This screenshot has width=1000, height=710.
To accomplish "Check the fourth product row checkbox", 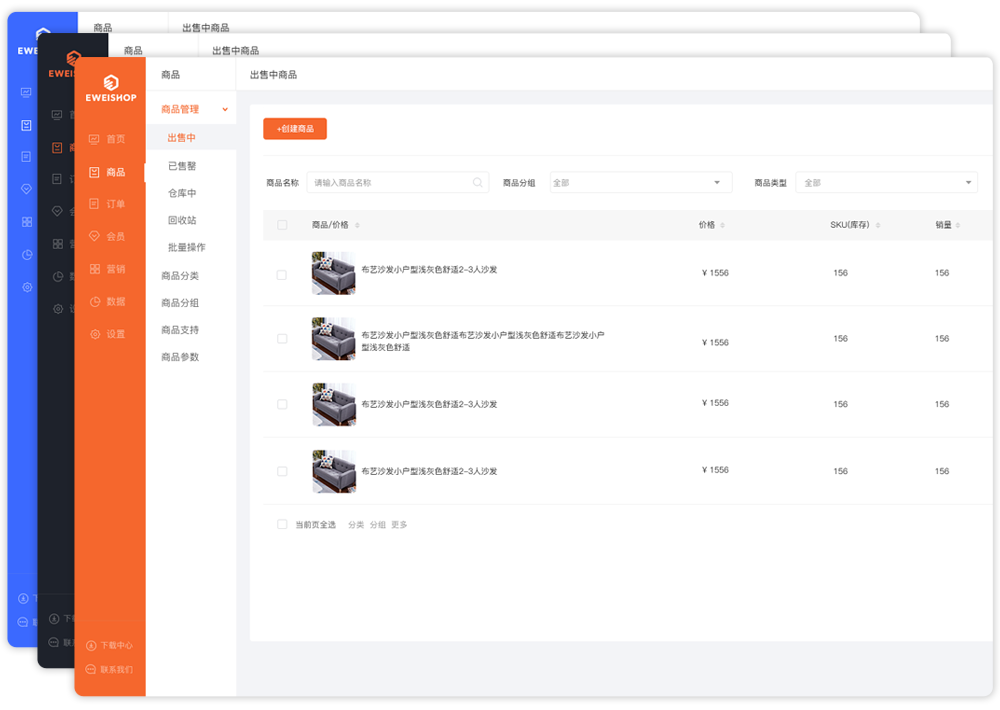I will click(x=282, y=471).
